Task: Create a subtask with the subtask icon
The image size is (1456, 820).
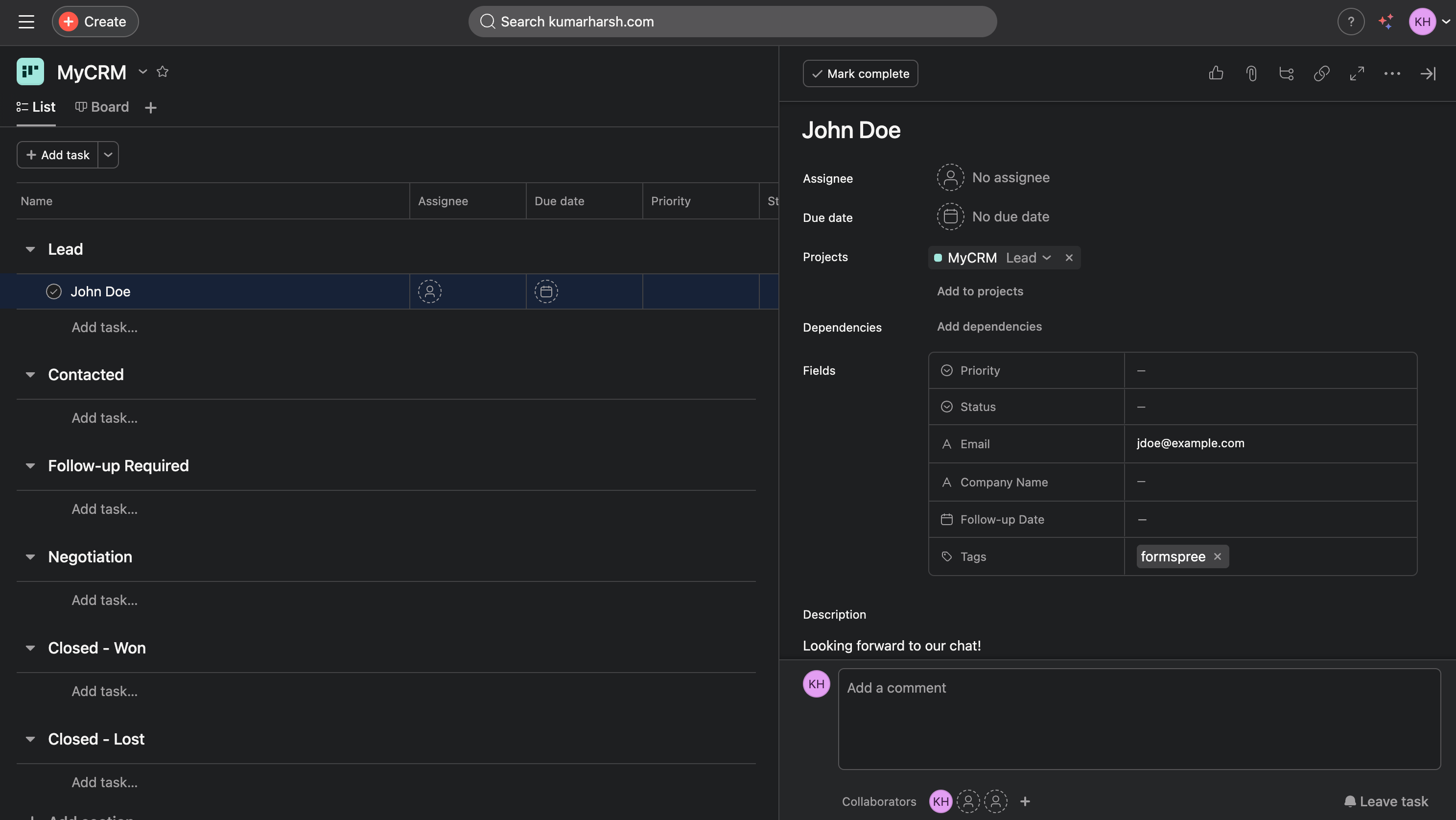Action: pyautogui.click(x=1287, y=73)
